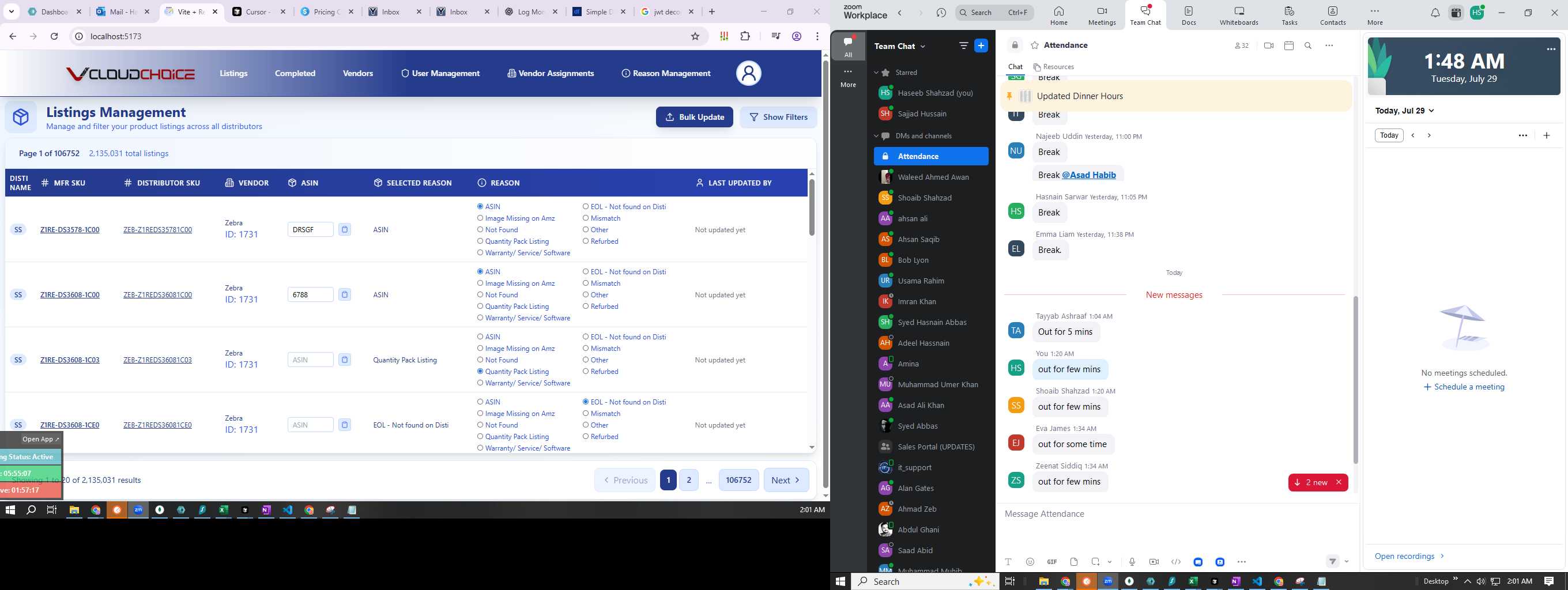This screenshot has height=590, width=1568.
Task: Open the Completed nav item
Action: point(295,74)
